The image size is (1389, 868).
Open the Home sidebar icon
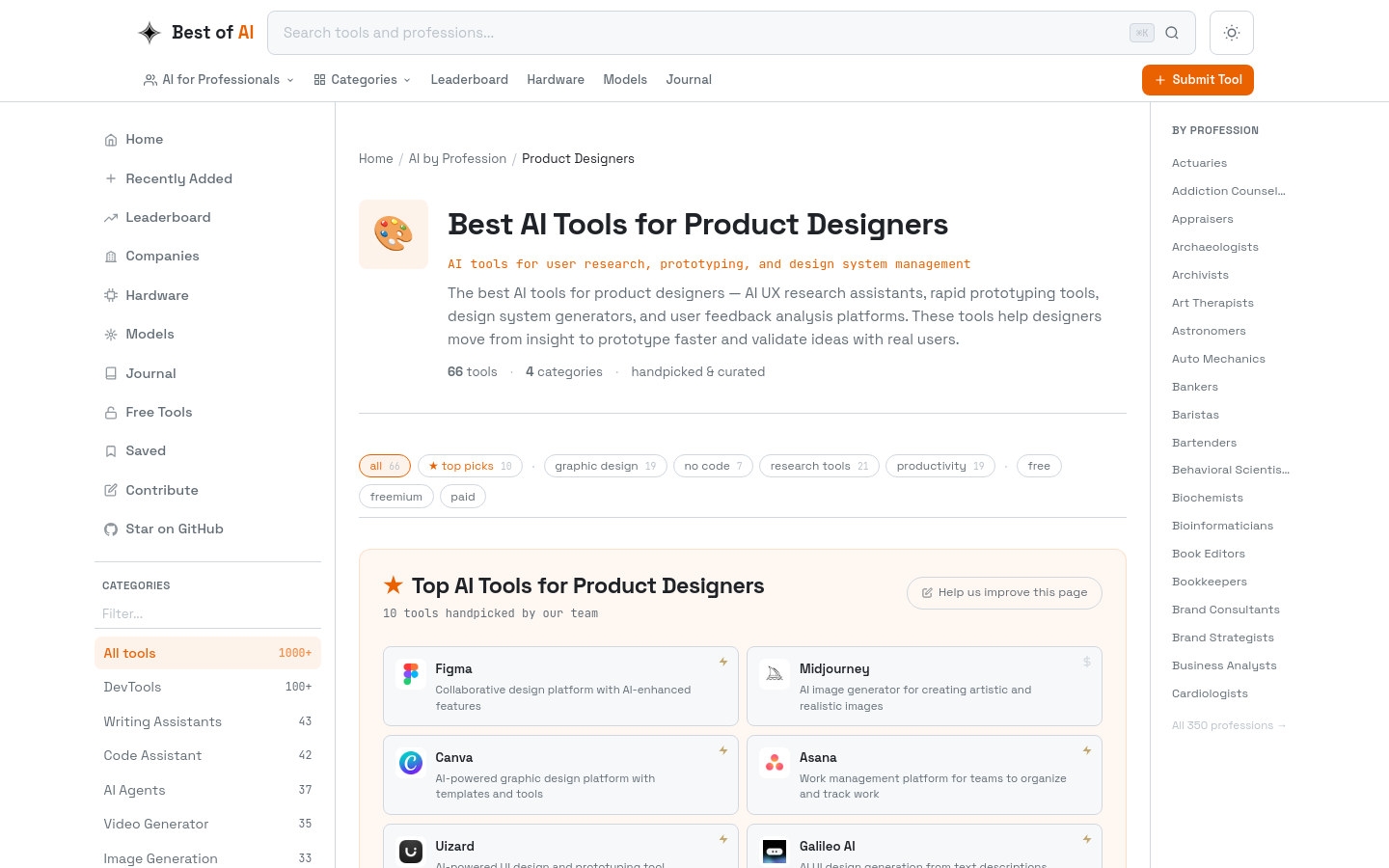pyautogui.click(x=111, y=140)
